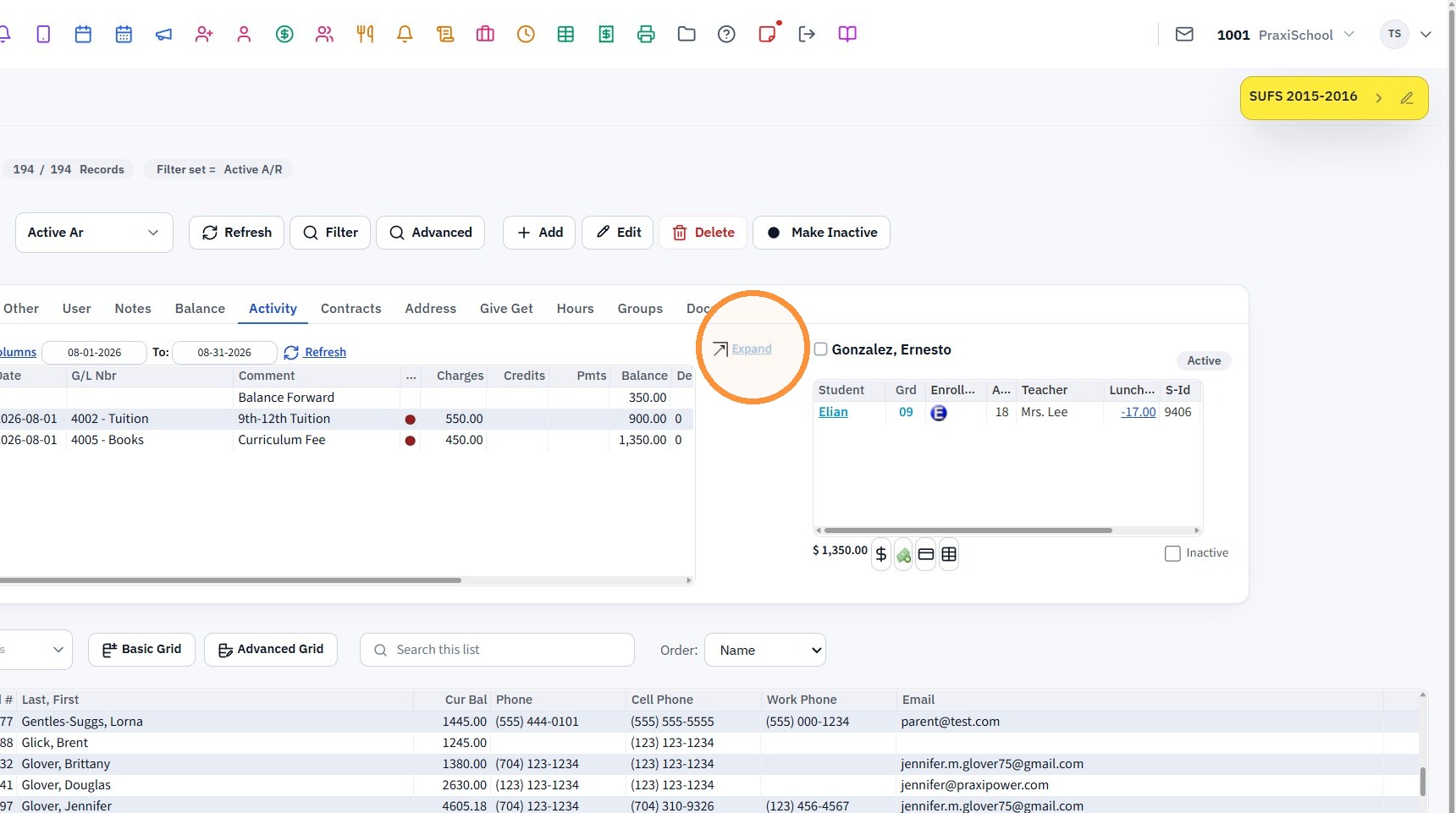Open the orange clock icon

526,34
